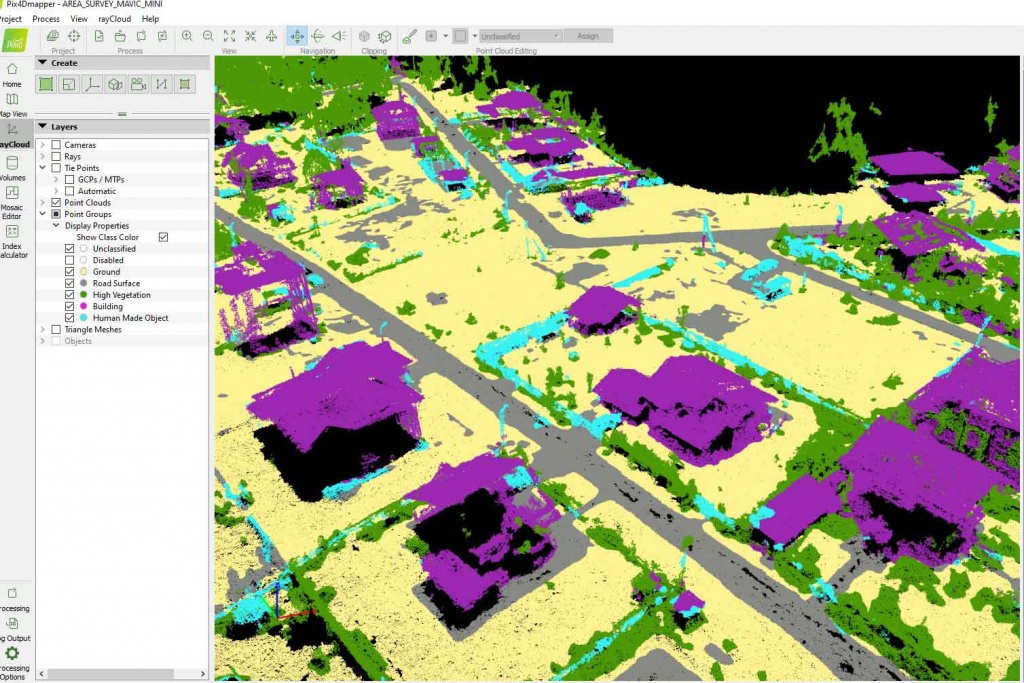Click the cyan Human Made Object color swatch
Viewport: 1024px width, 683px height.
click(83, 318)
